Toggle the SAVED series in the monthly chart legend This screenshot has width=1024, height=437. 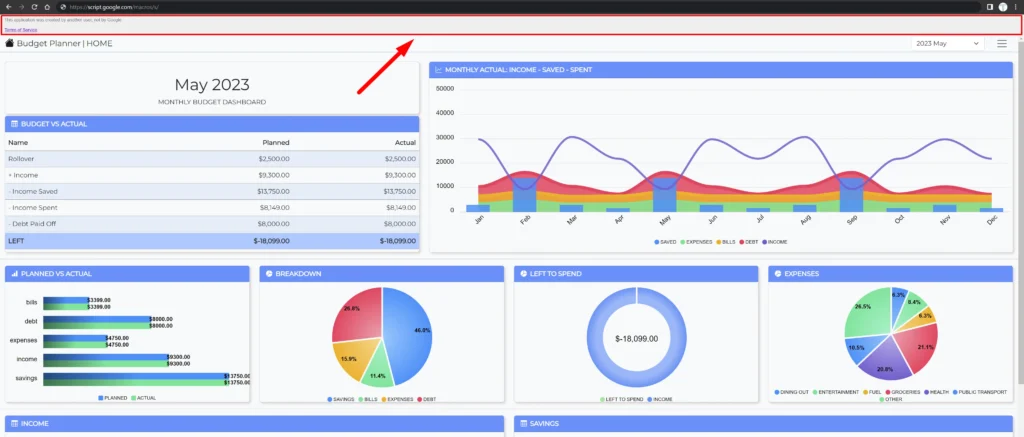pyautogui.click(x=665, y=242)
